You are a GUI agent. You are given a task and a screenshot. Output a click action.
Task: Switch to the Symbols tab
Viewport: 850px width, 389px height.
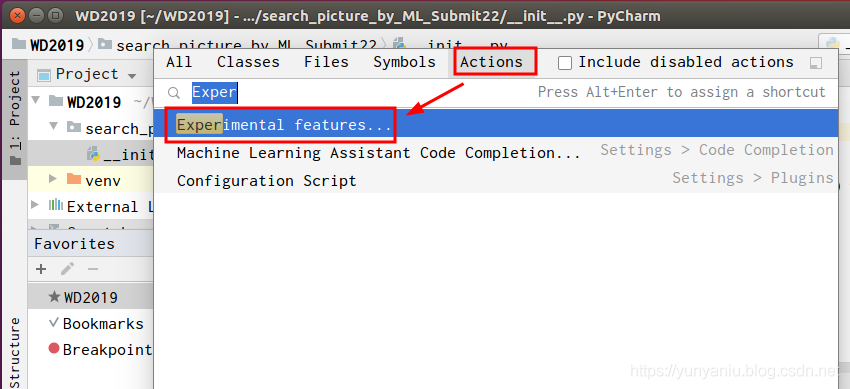[404, 62]
